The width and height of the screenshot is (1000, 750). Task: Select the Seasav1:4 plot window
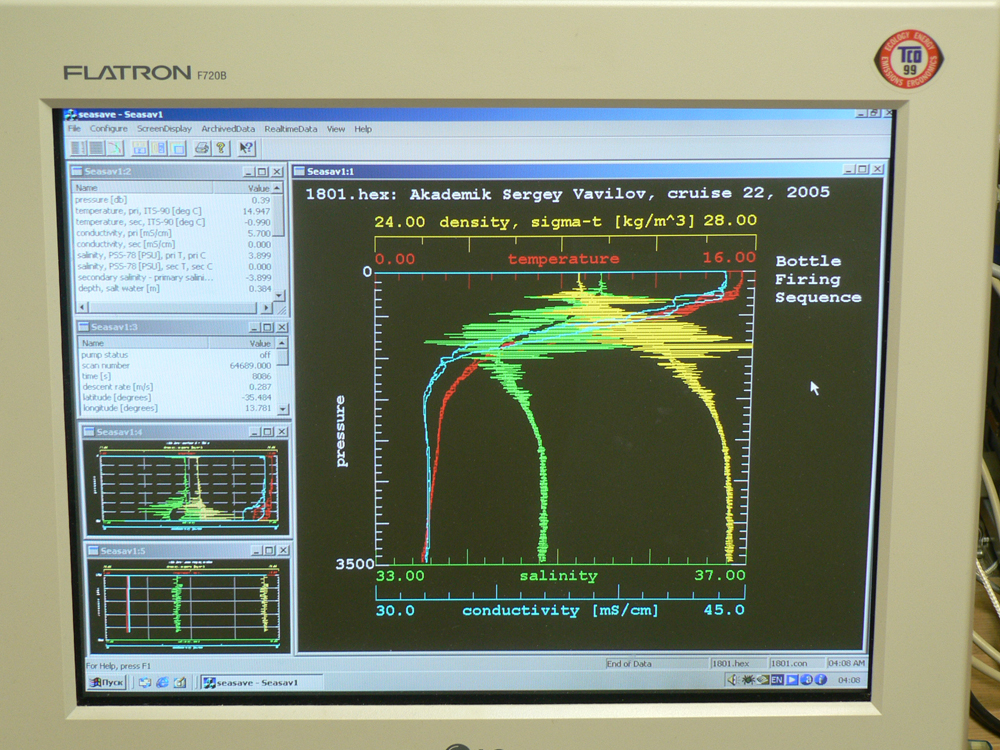coord(183,484)
